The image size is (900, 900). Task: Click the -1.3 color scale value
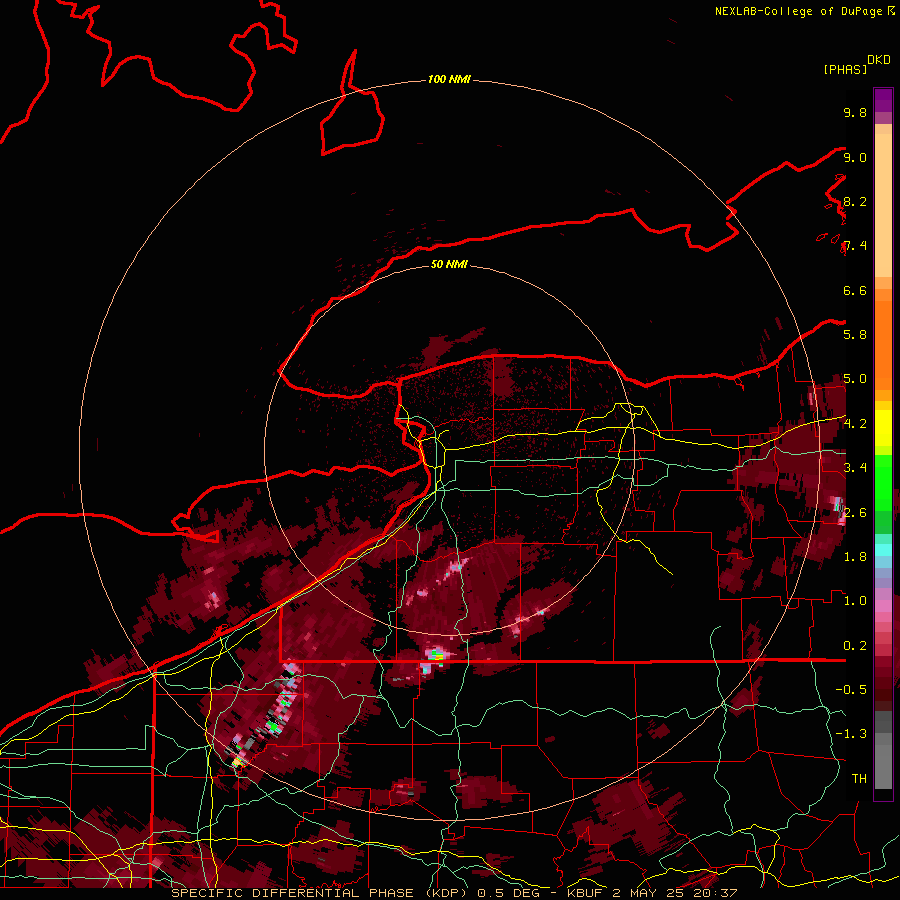tap(851, 734)
